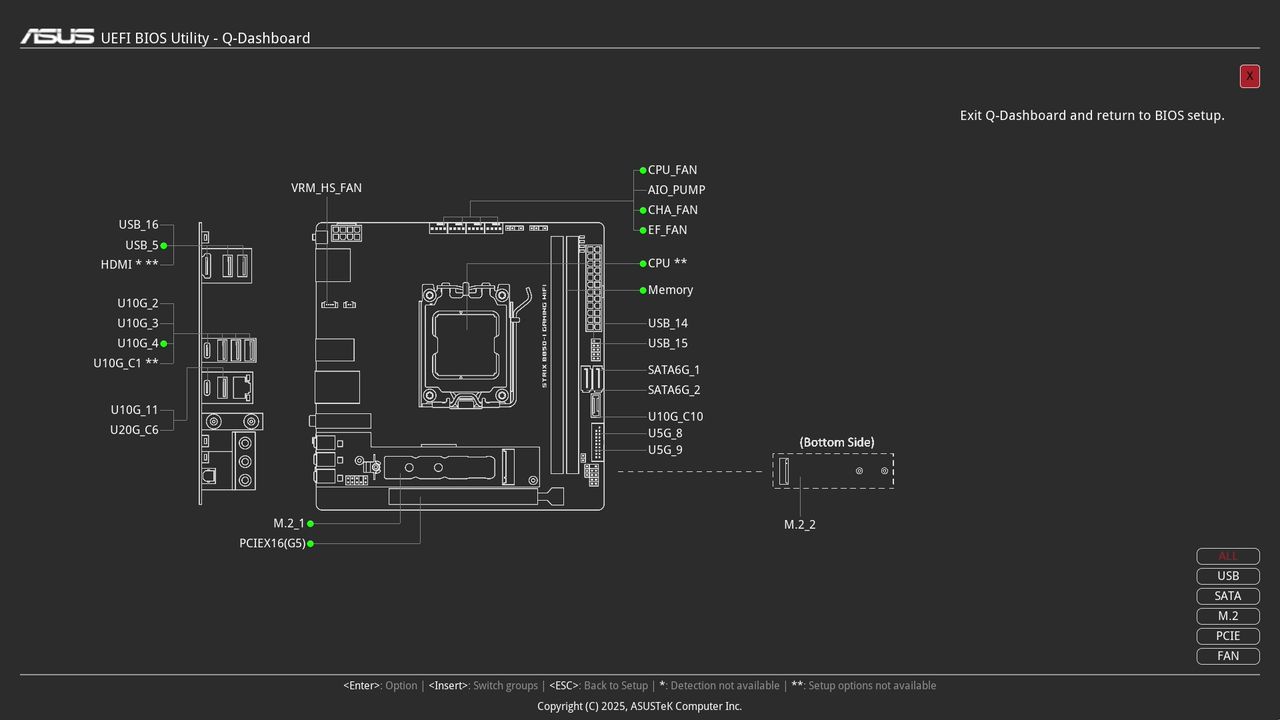Image resolution: width=1280 pixels, height=720 pixels.
Task: Select the U20G_C6 rear port
Action: [x=134, y=429]
